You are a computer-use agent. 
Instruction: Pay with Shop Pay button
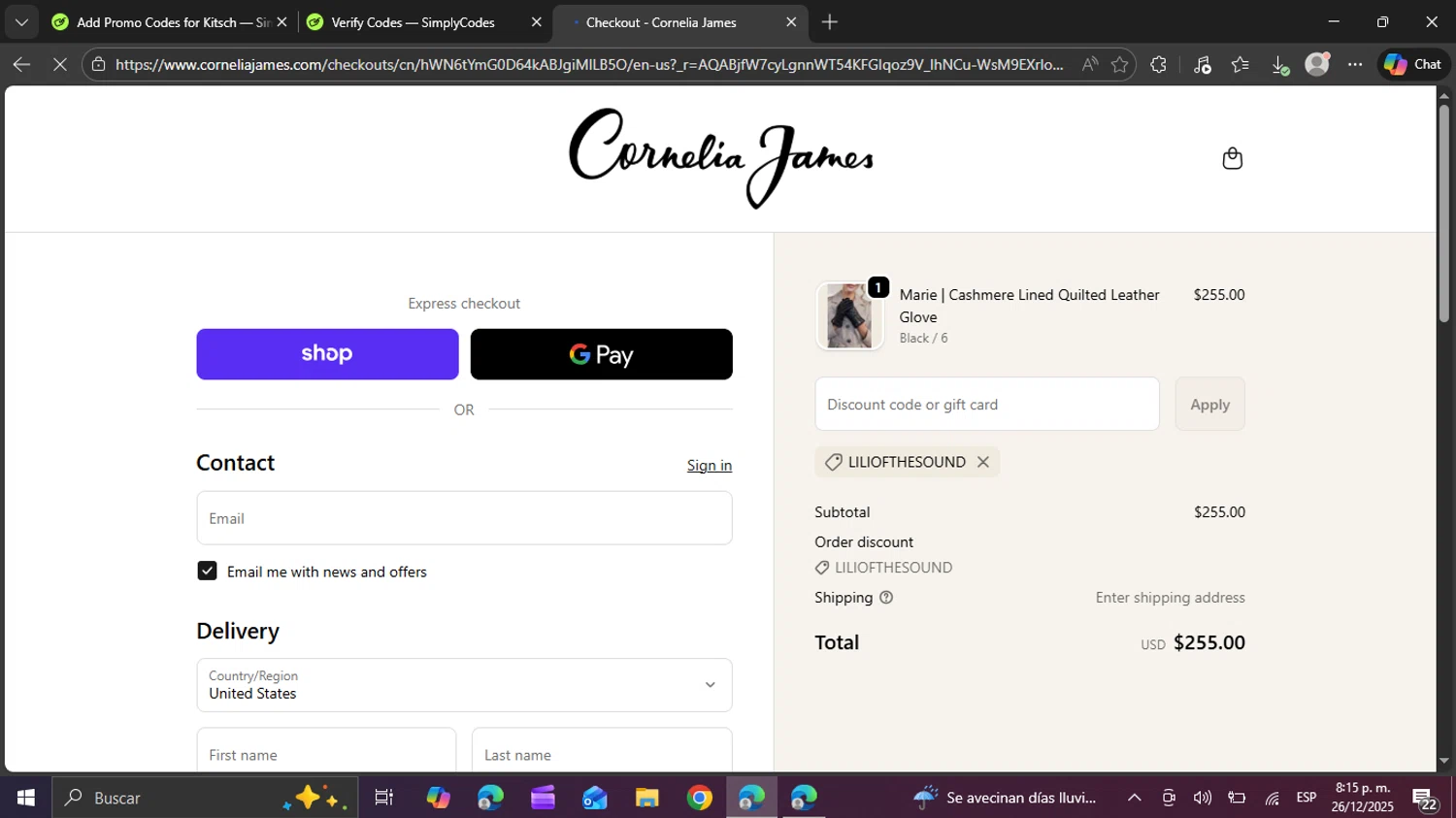[327, 354]
